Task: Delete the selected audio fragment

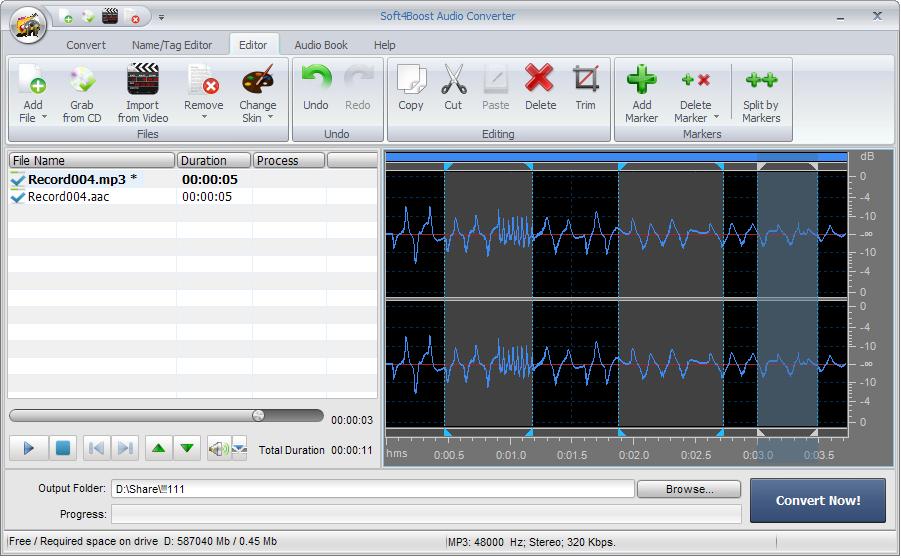Action: tap(540, 82)
